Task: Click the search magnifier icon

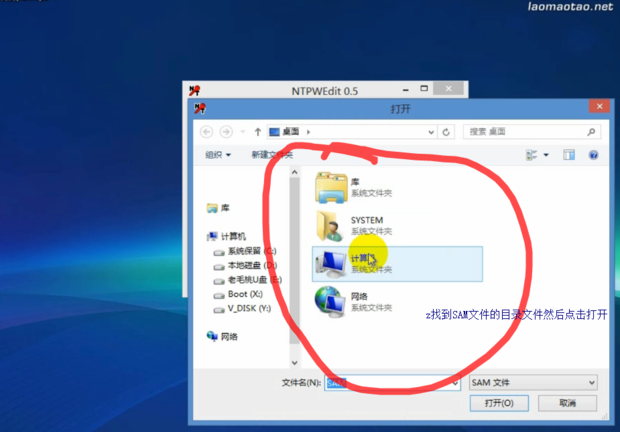Action: (591, 132)
